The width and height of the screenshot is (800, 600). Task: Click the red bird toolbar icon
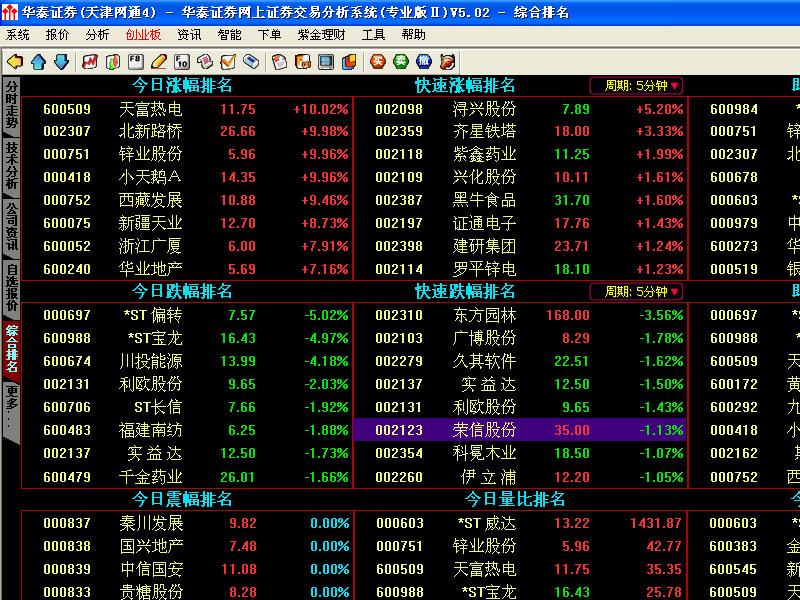point(447,62)
